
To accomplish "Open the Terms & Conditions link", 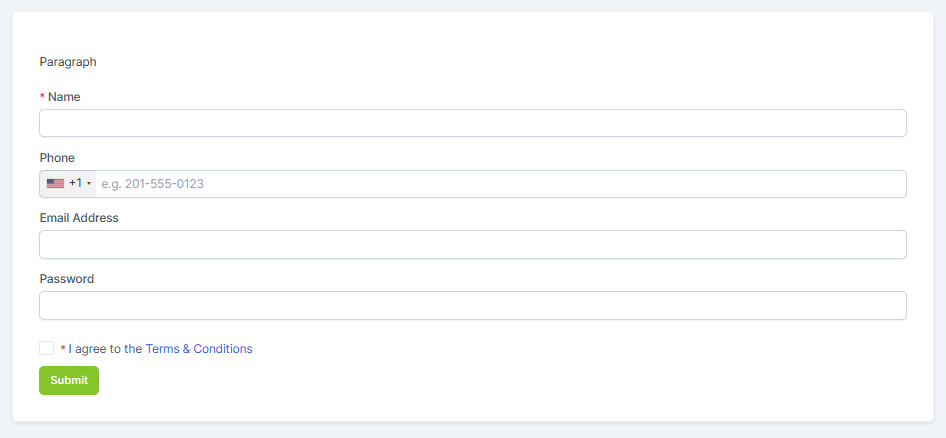I will tap(199, 349).
